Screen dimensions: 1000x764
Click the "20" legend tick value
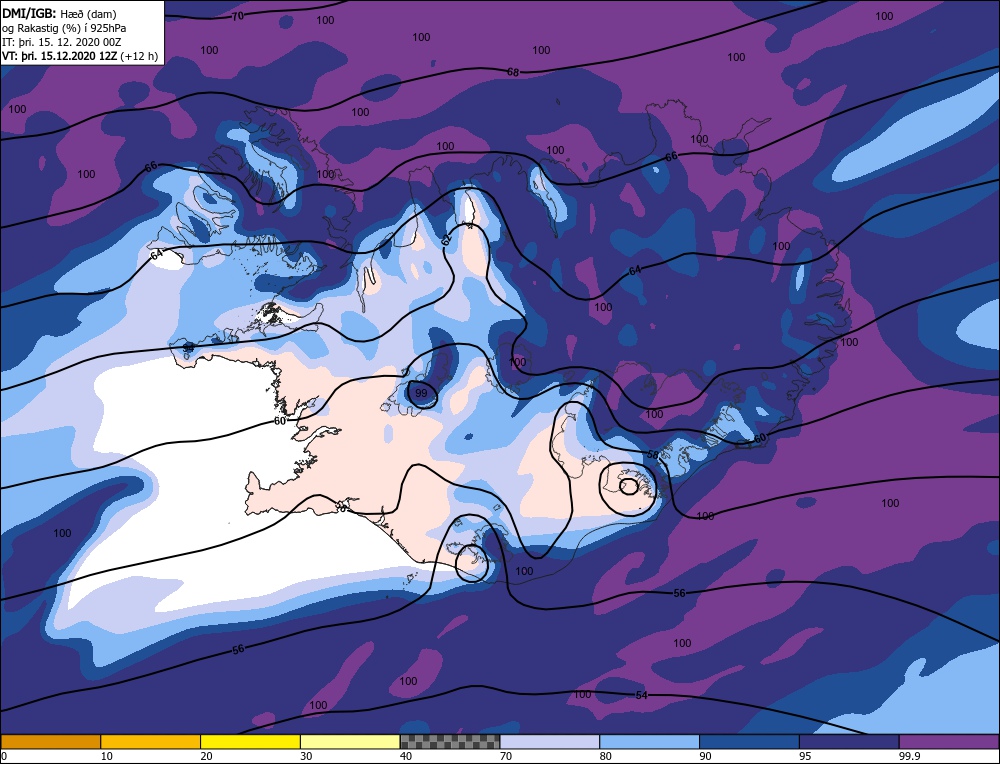(207, 756)
